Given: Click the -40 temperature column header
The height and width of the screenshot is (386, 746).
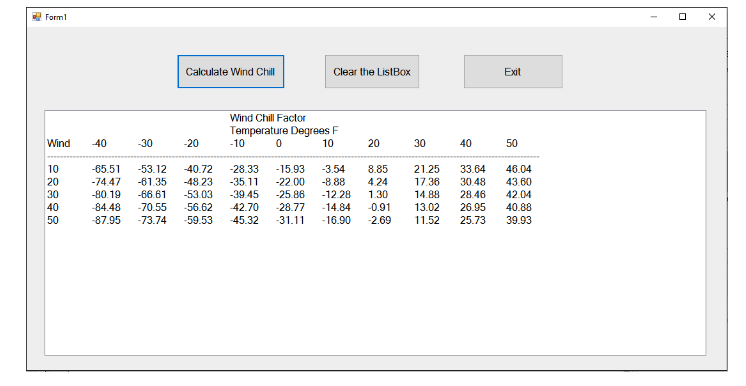Looking at the screenshot, I should pos(99,144).
